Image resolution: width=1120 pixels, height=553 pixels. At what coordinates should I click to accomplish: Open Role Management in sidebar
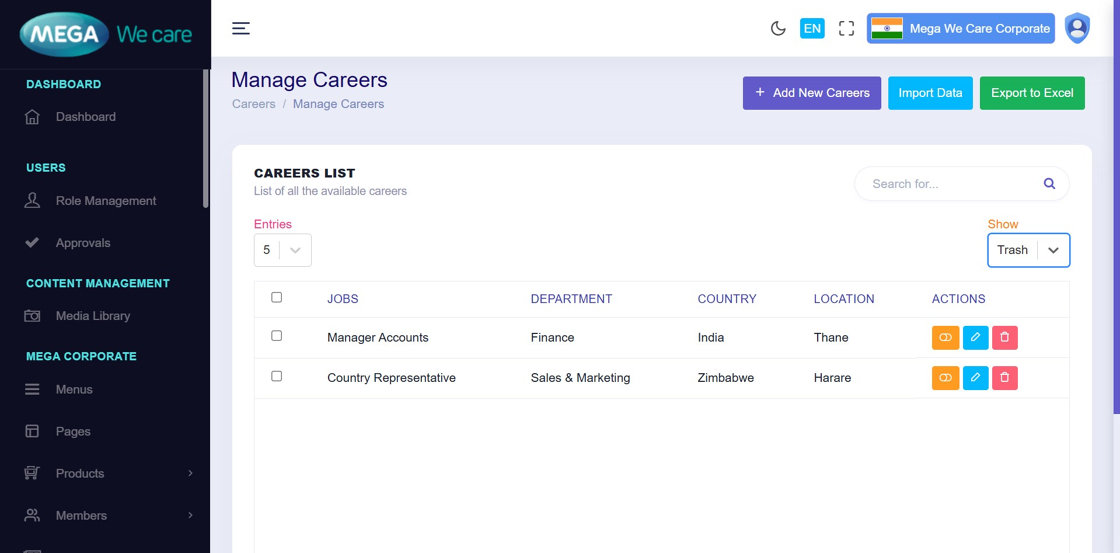pos(106,201)
